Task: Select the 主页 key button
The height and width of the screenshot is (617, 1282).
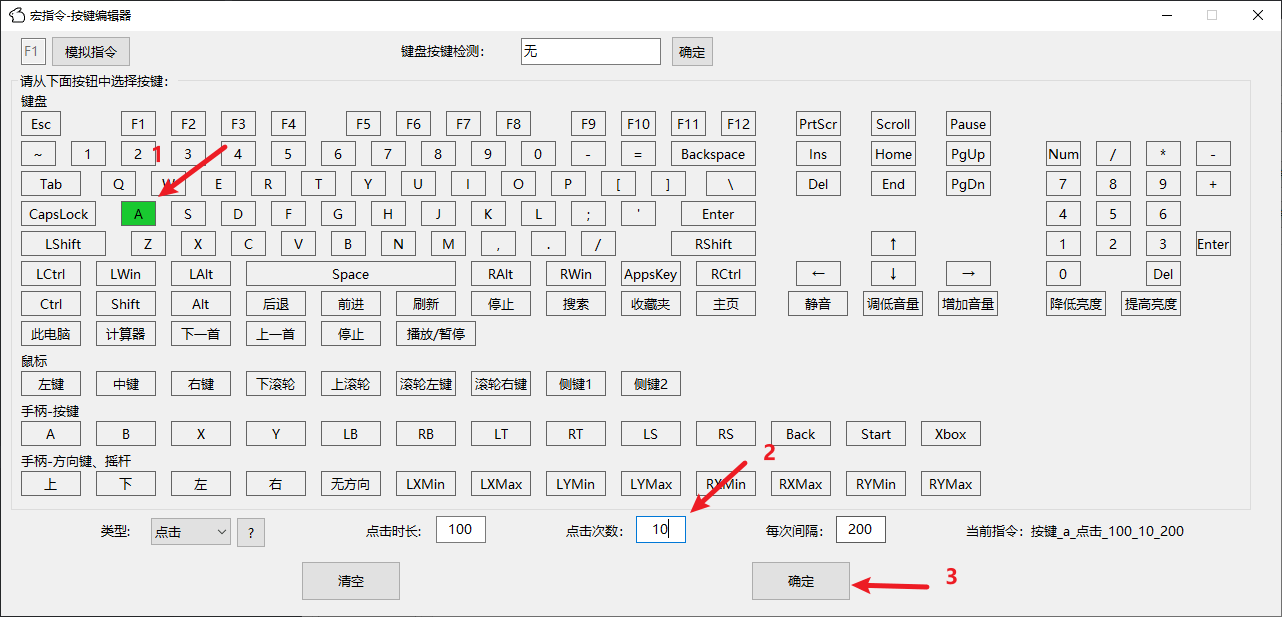Action: tap(726, 304)
